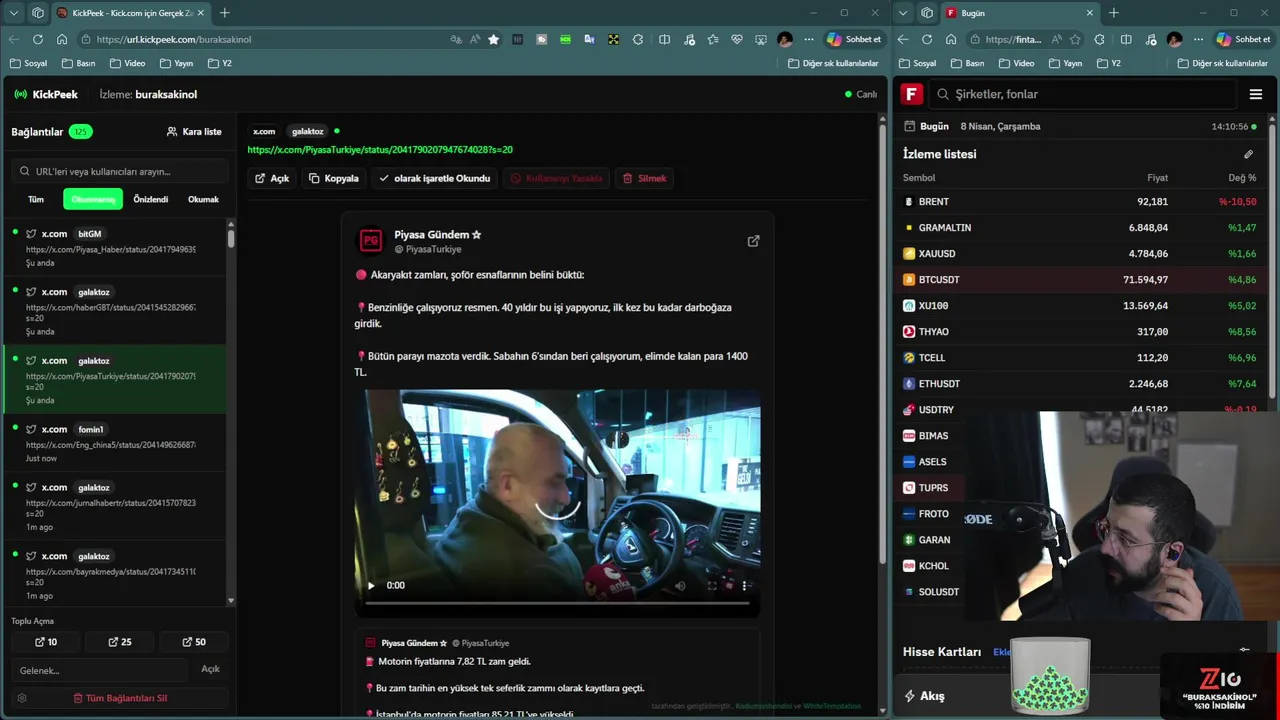Open the hamburger menu in Fintables
1280x720 pixels.
point(1256,94)
